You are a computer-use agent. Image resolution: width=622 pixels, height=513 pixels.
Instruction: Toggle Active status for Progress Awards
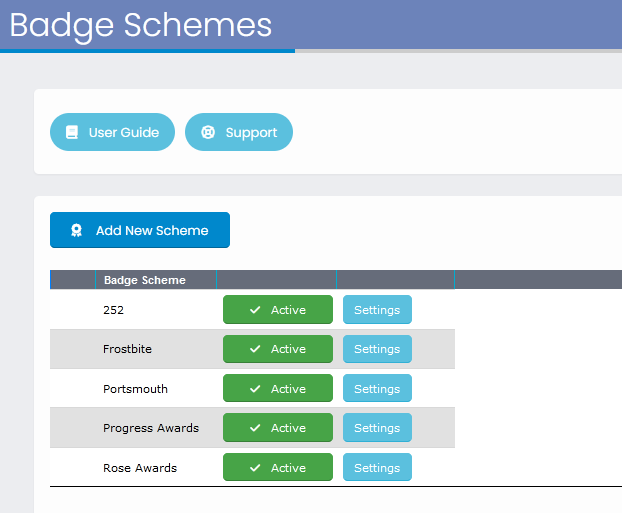coord(278,427)
